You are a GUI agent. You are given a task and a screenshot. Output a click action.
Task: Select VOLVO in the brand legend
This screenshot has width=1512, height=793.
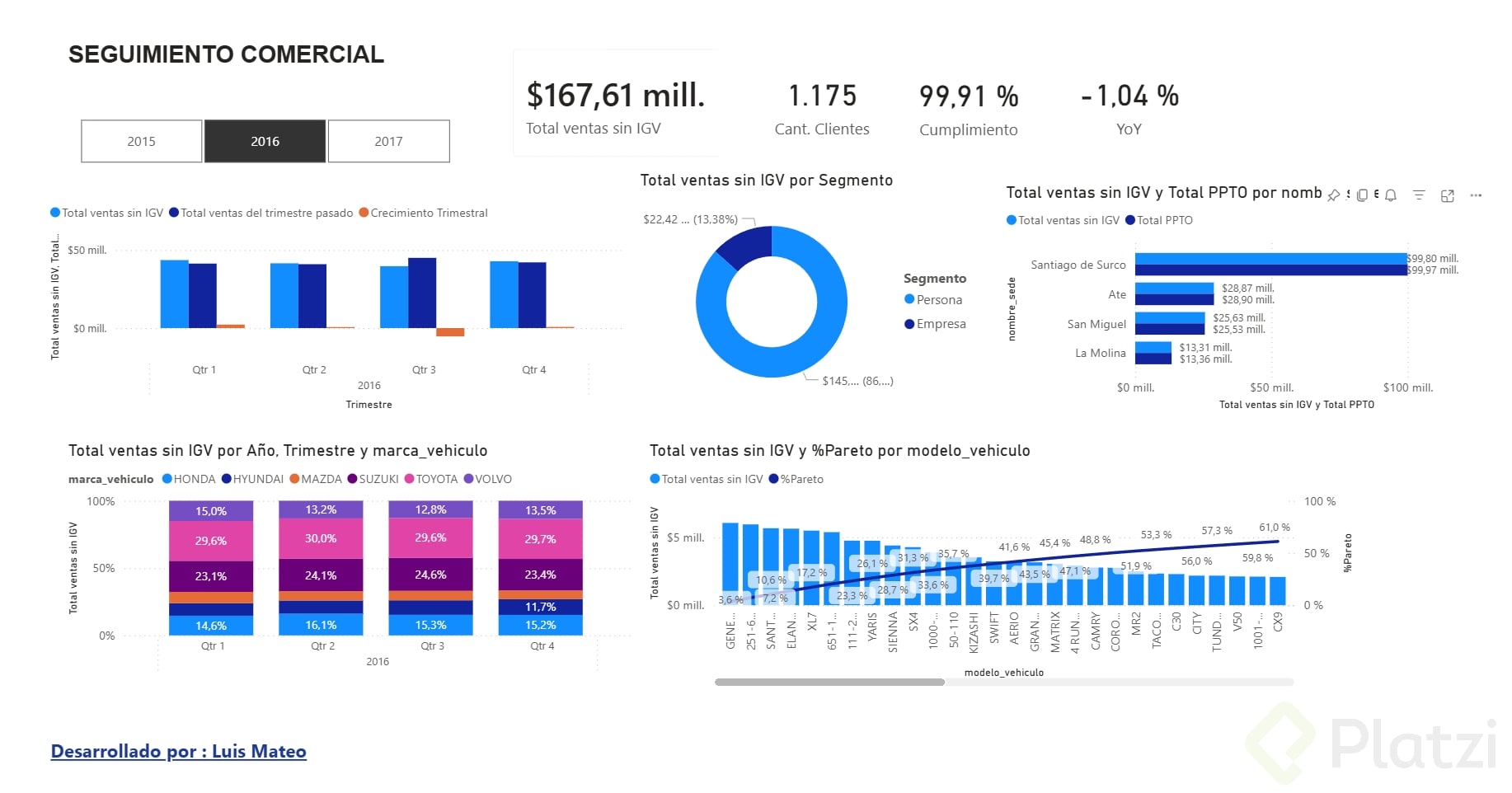coord(488,479)
